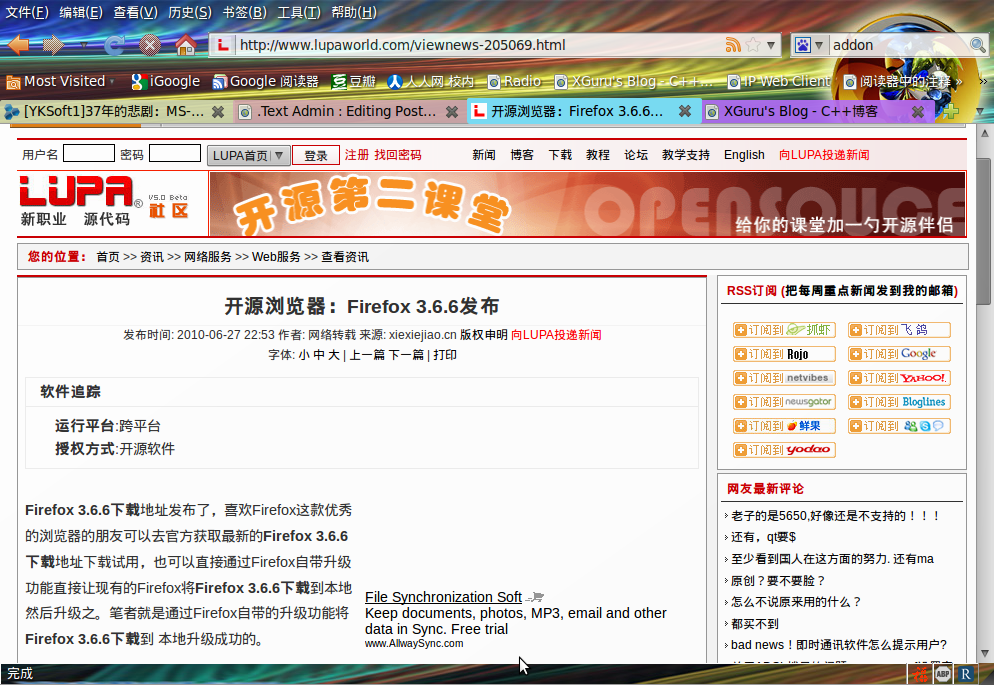Close the .Text Admin tab
The width and height of the screenshot is (994, 685).
tap(451, 112)
